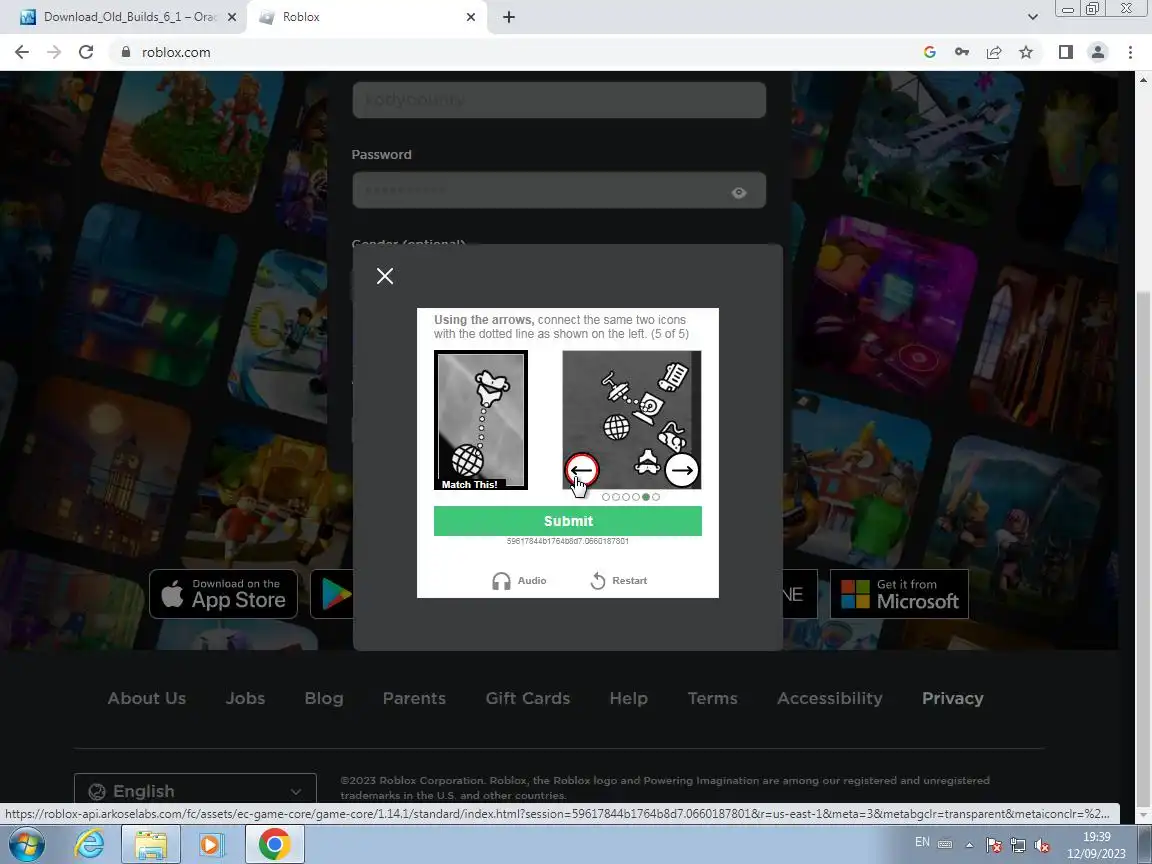The width and height of the screenshot is (1152, 864).
Task: Toggle the browser side panel
Action: click(x=1065, y=51)
